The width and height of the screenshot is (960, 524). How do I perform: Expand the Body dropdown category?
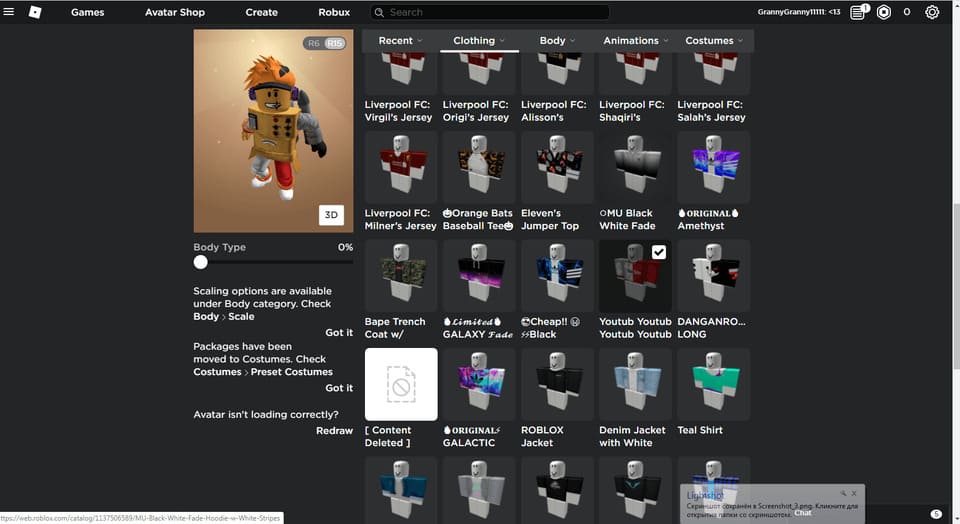pos(557,41)
